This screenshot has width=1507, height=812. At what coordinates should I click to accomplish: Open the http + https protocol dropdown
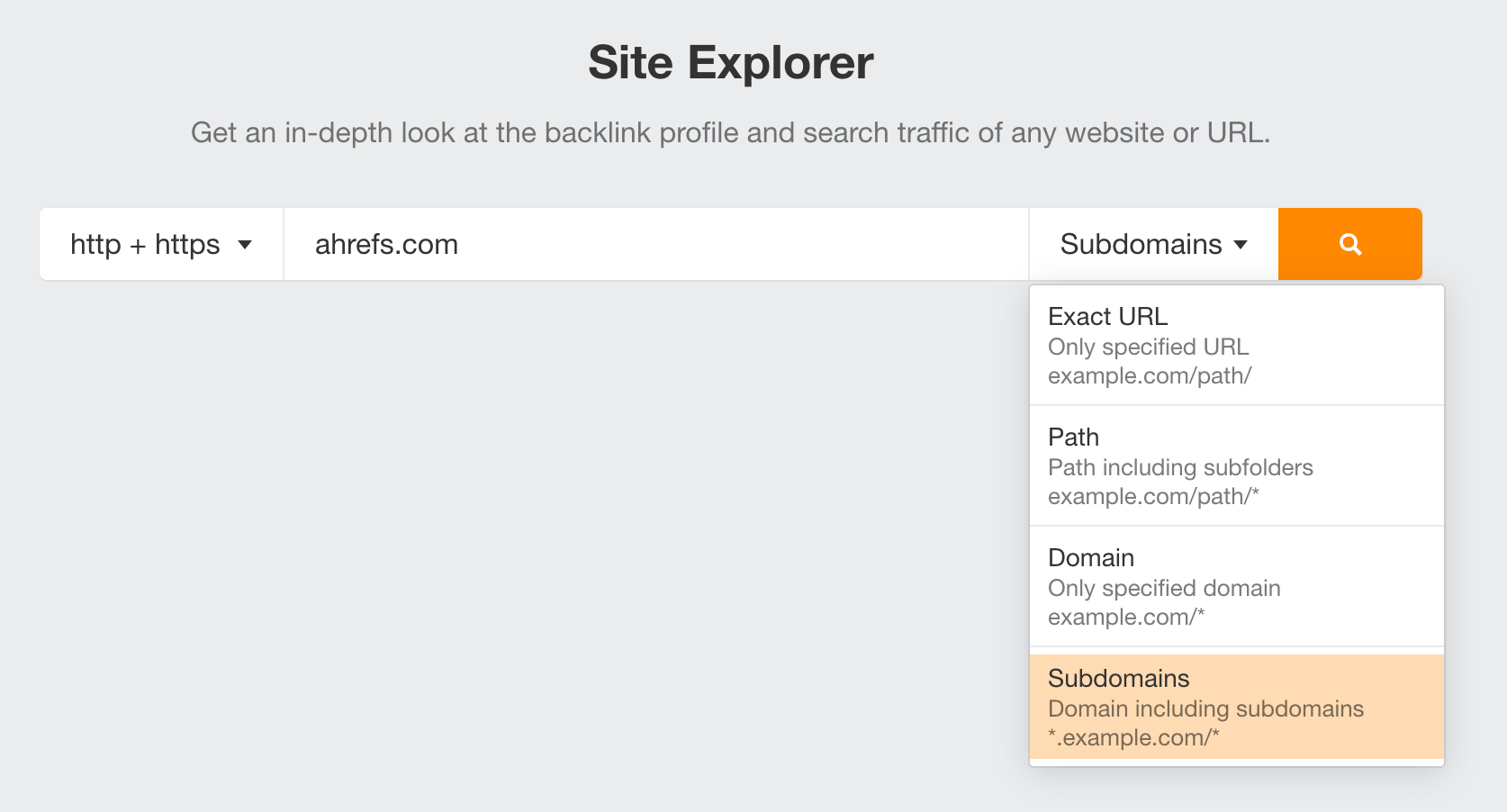pos(160,244)
